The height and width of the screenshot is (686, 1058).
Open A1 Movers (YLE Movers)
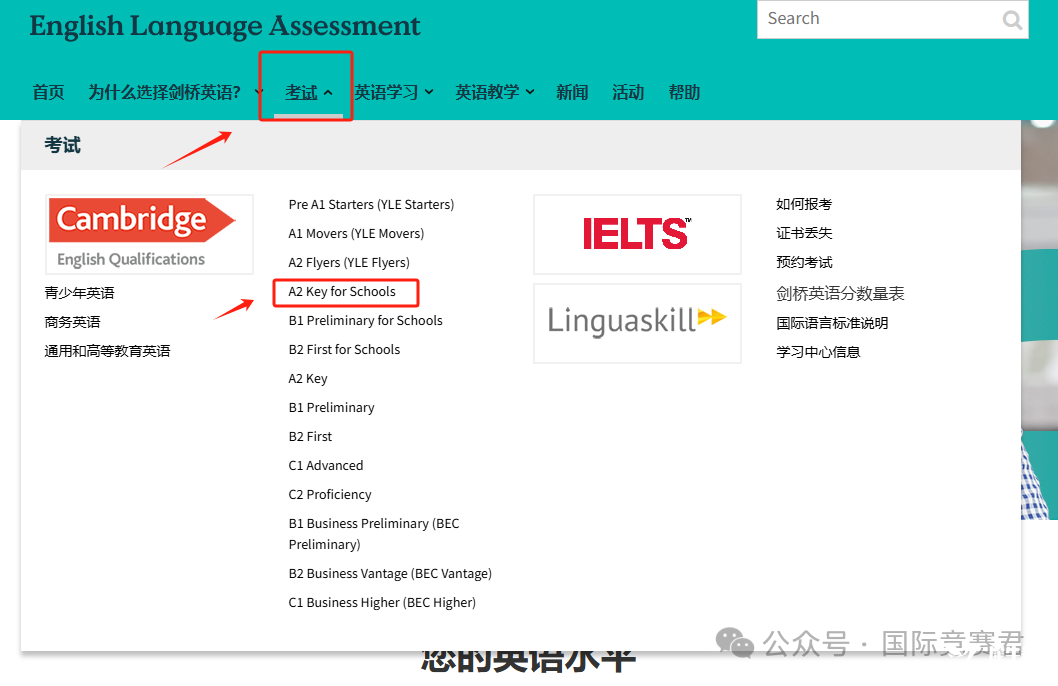pos(356,233)
